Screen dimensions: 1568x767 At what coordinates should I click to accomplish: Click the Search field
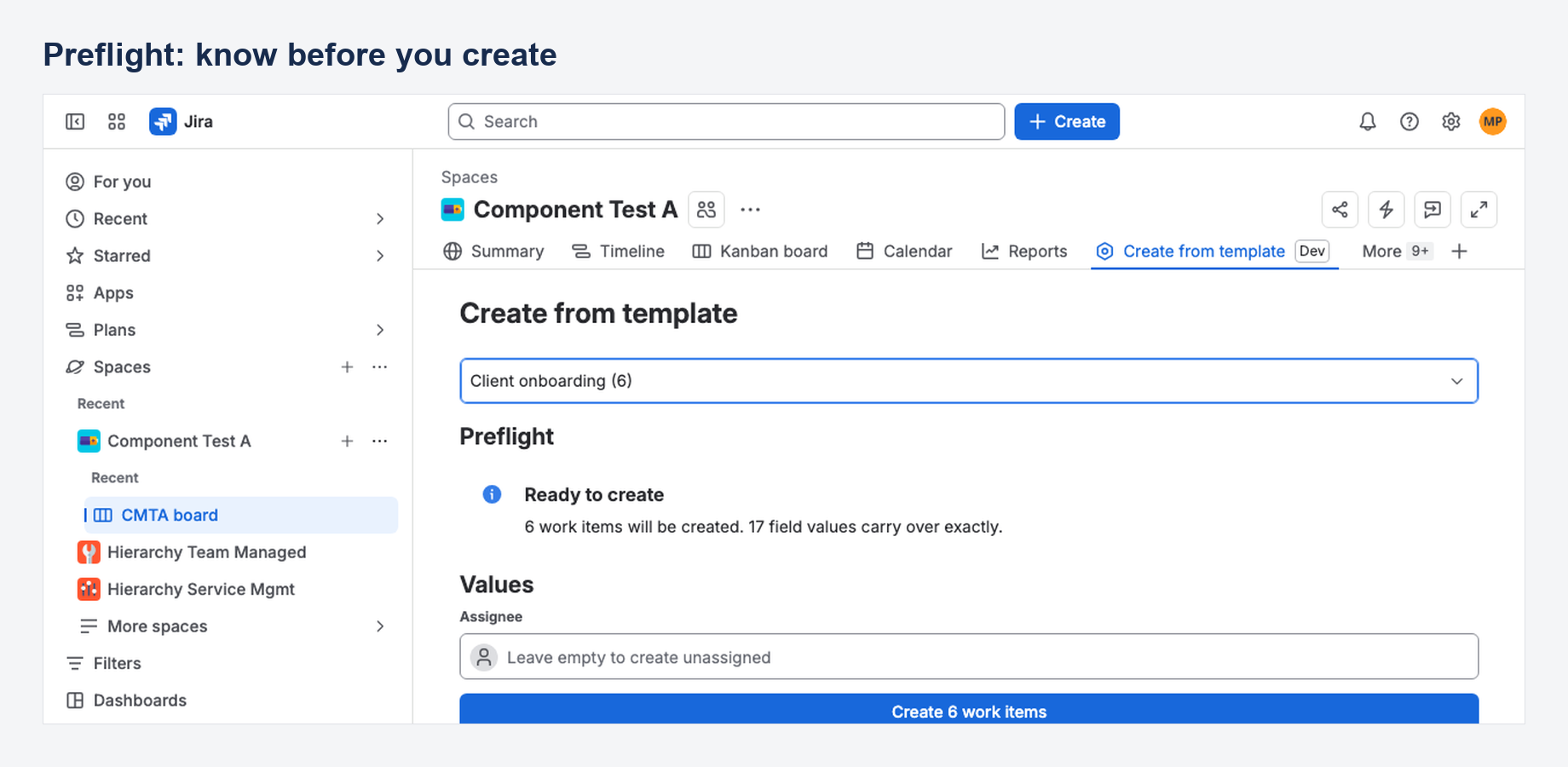[x=726, y=122]
